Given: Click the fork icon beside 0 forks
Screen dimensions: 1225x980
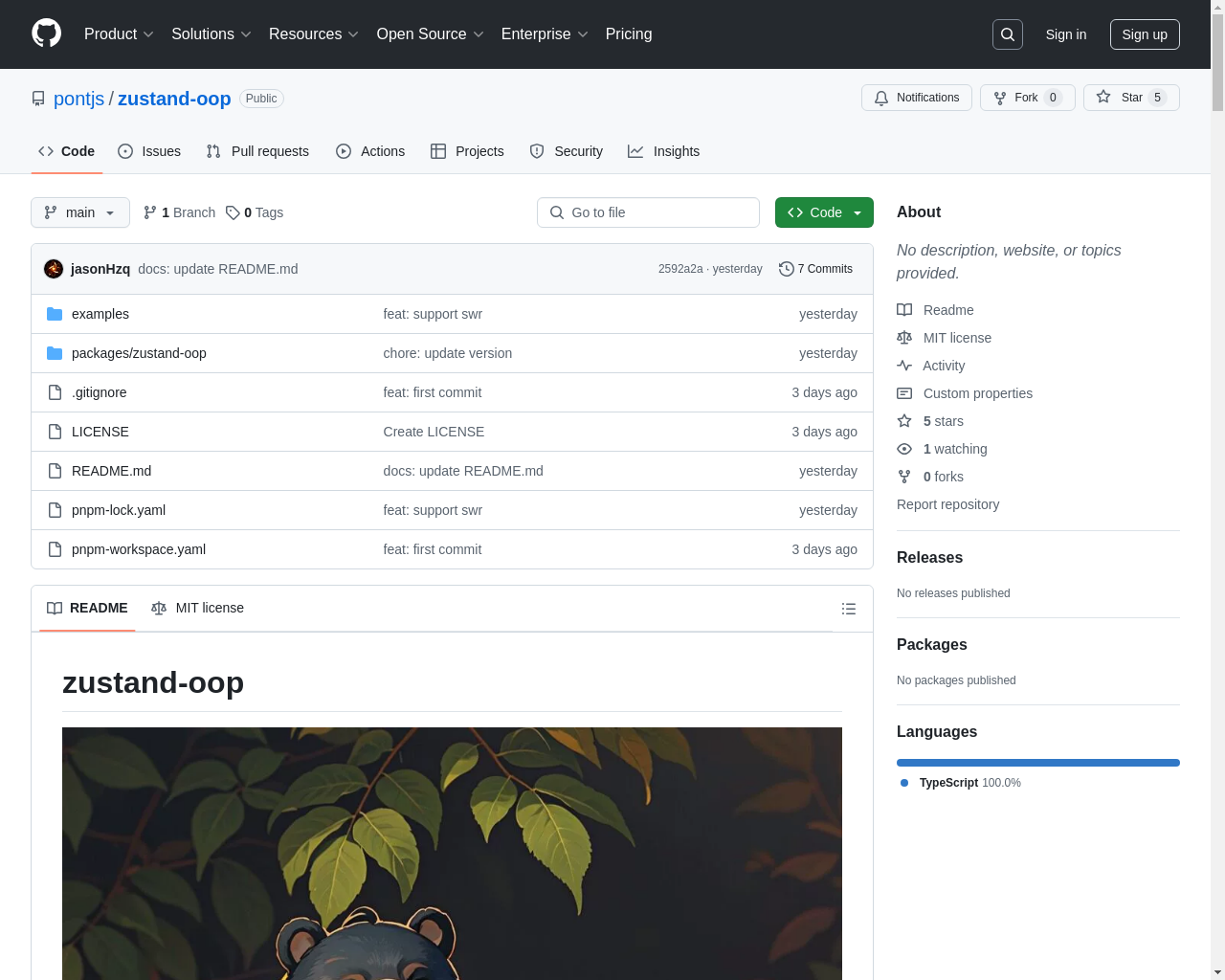Looking at the screenshot, I should click(904, 477).
